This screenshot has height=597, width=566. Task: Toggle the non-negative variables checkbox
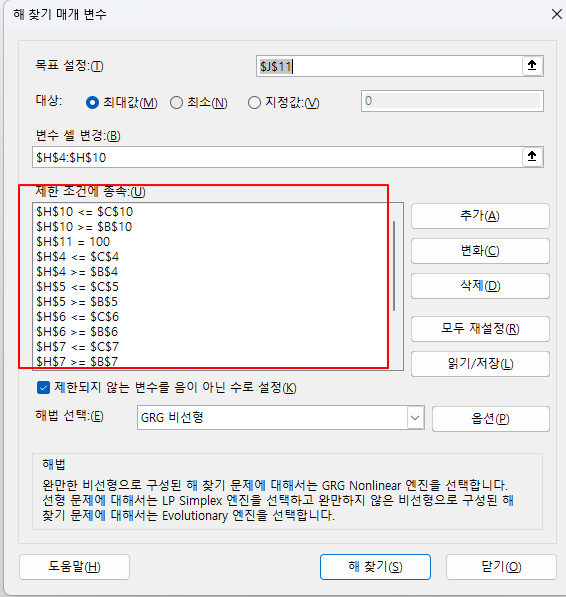[43, 388]
